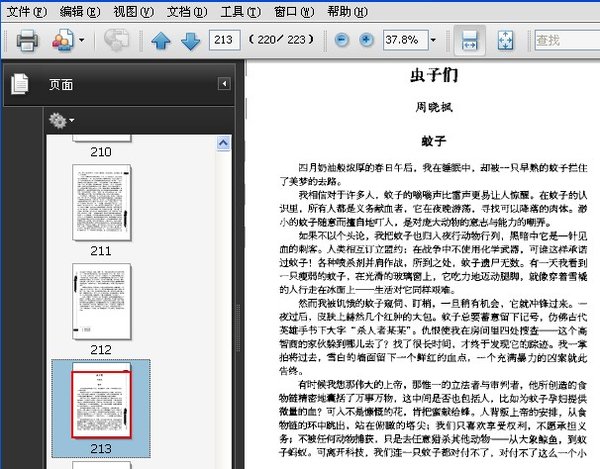Click the search box labeled 查找
Viewport: 600px width, 469px height.
pos(567,40)
